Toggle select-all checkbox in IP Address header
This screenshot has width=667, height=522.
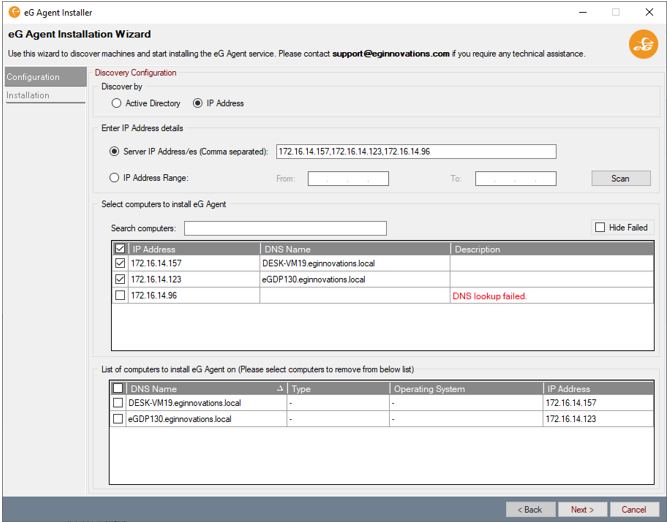point(120,249)
